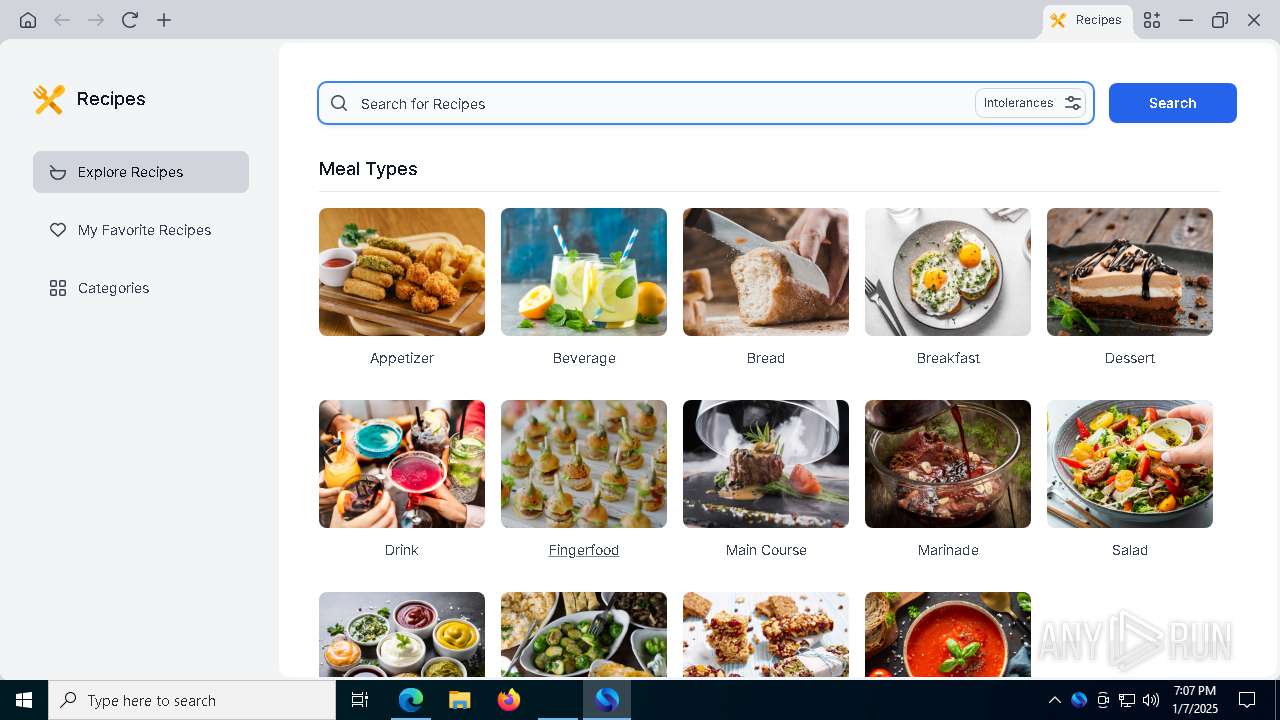Select the Dessert meal type thumbnail
The height and width of the screenshot is (720, 1280).
1130,272
